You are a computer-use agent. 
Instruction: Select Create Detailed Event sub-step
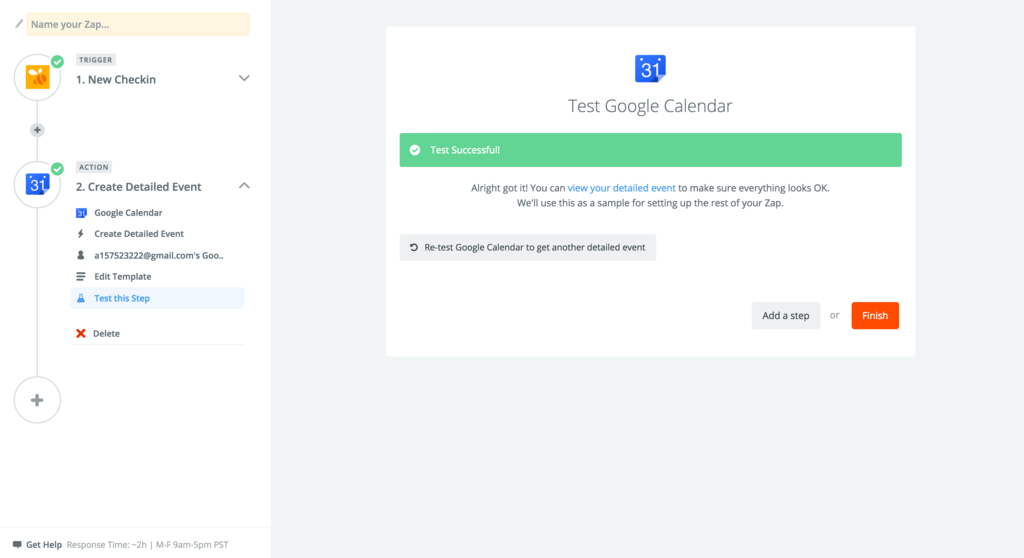(138, 233)
